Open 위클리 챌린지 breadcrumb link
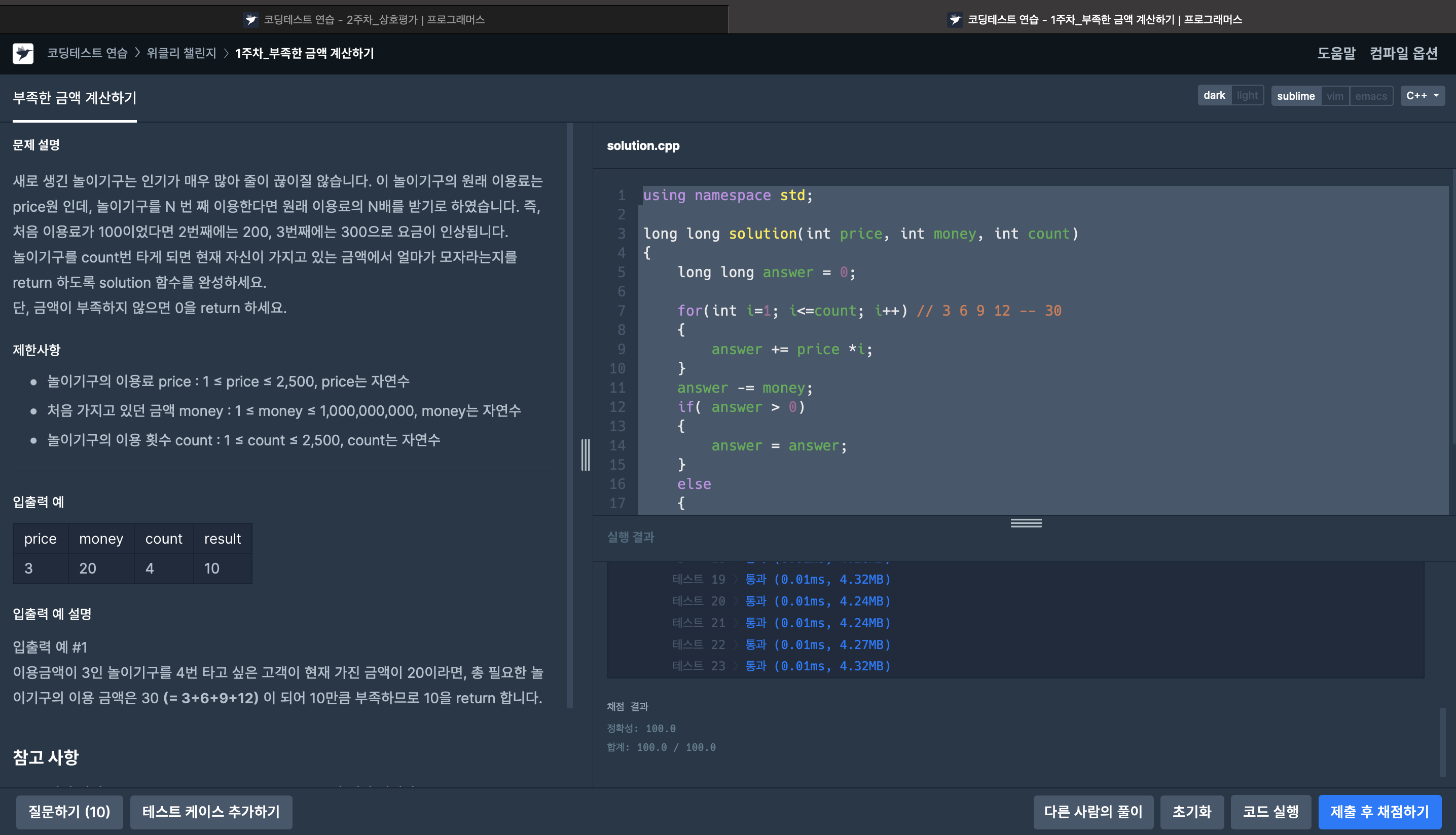 [x=181, y=53]
